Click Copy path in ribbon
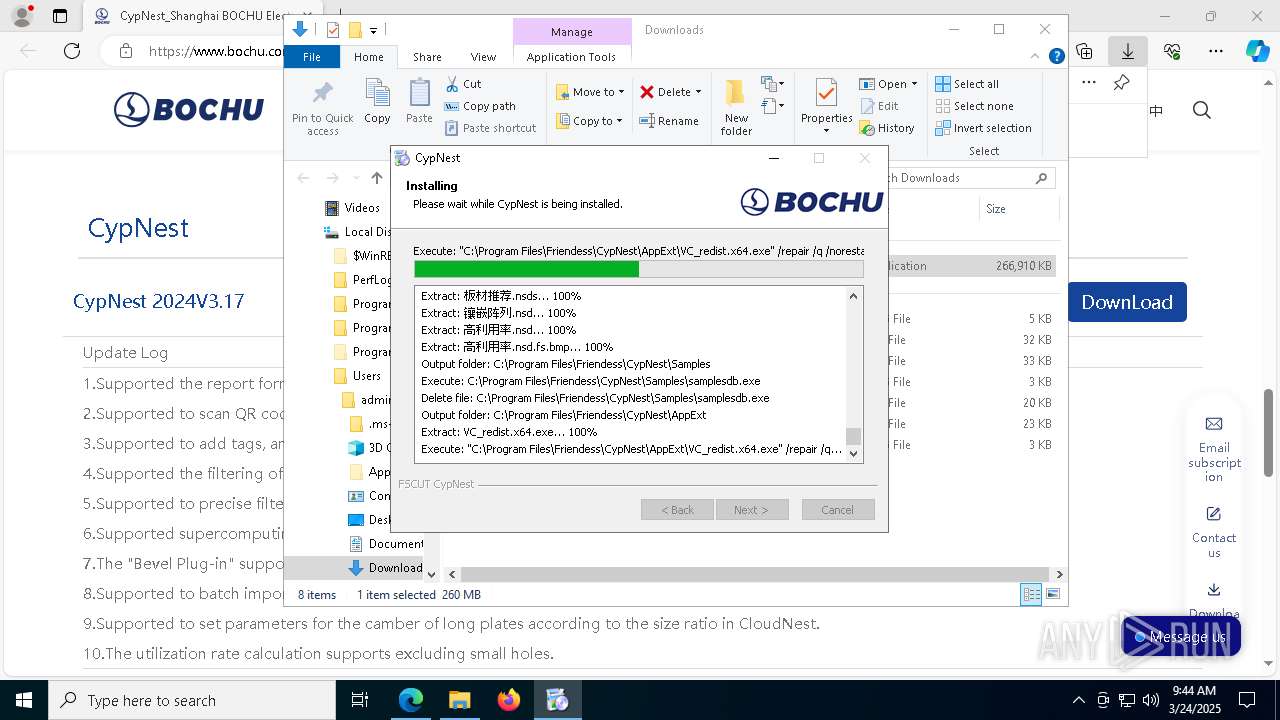The width and height of the screenshot is (1280, 720). pos(480,106)
